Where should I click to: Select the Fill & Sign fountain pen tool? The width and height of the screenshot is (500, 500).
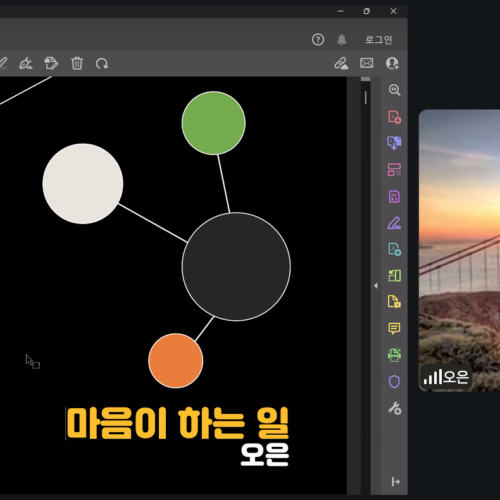tap(26, 63)
